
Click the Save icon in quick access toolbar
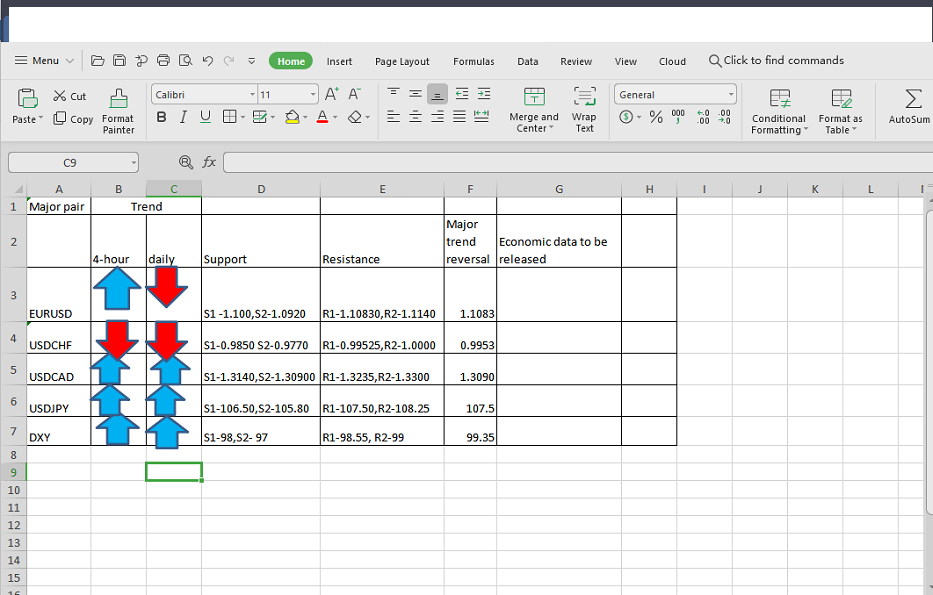119,61
